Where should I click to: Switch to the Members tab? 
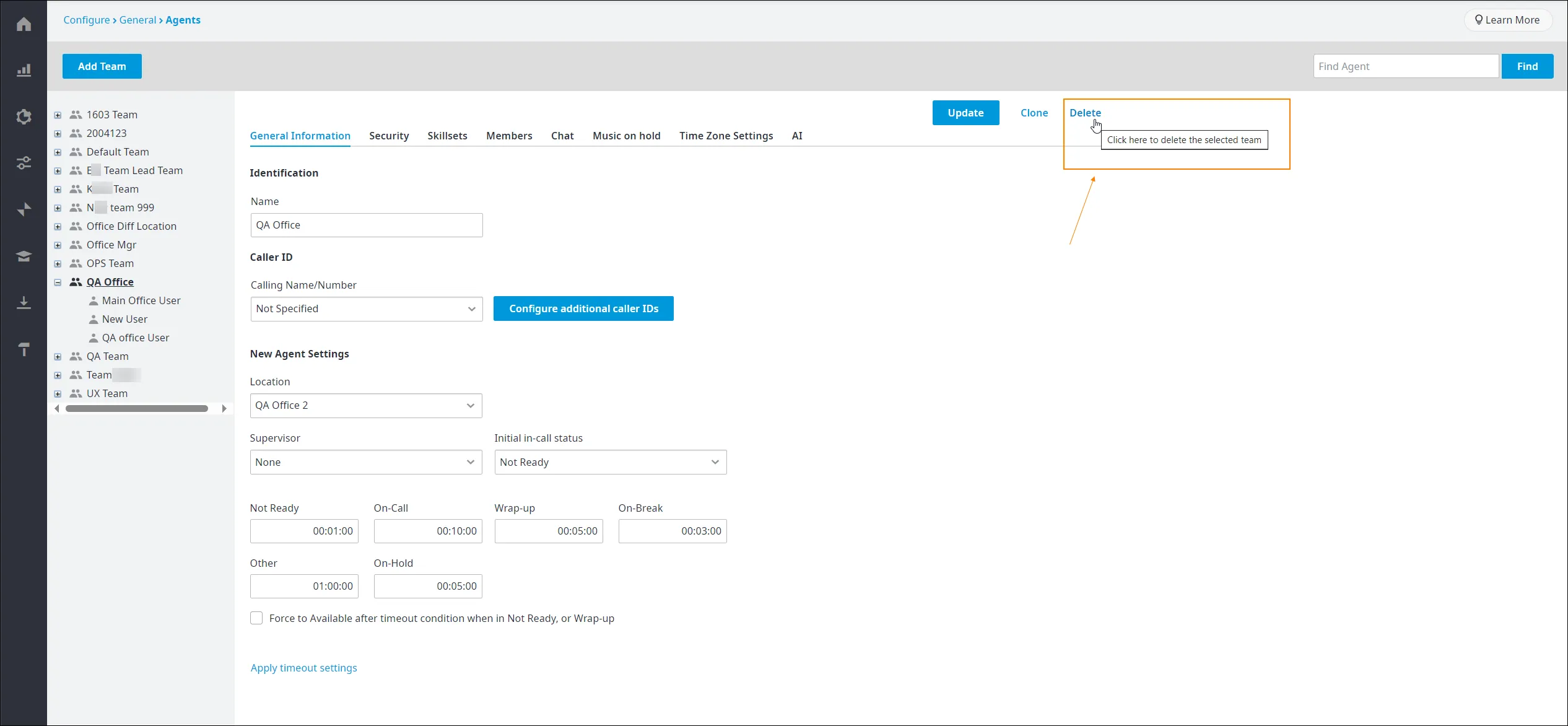(509, 136)
